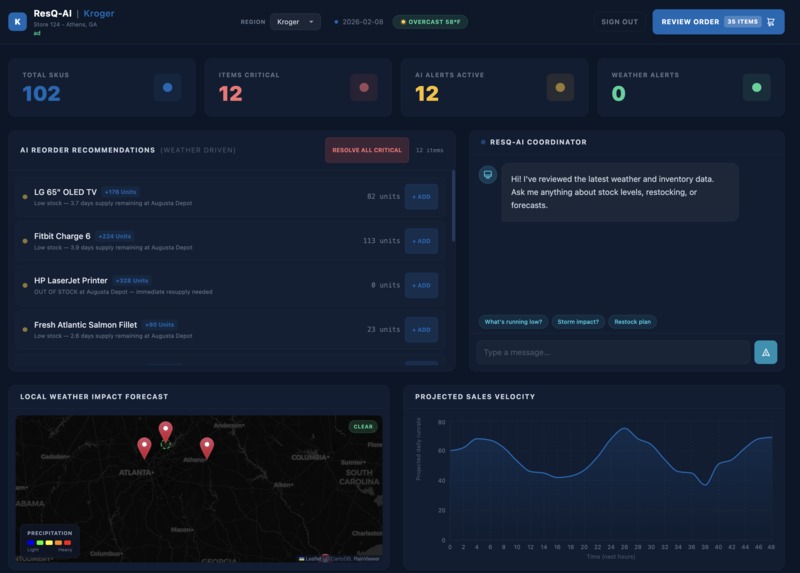Viewport: 800px width, 573px height.
Task: Click the send message icon button
Action: [765, 352]
